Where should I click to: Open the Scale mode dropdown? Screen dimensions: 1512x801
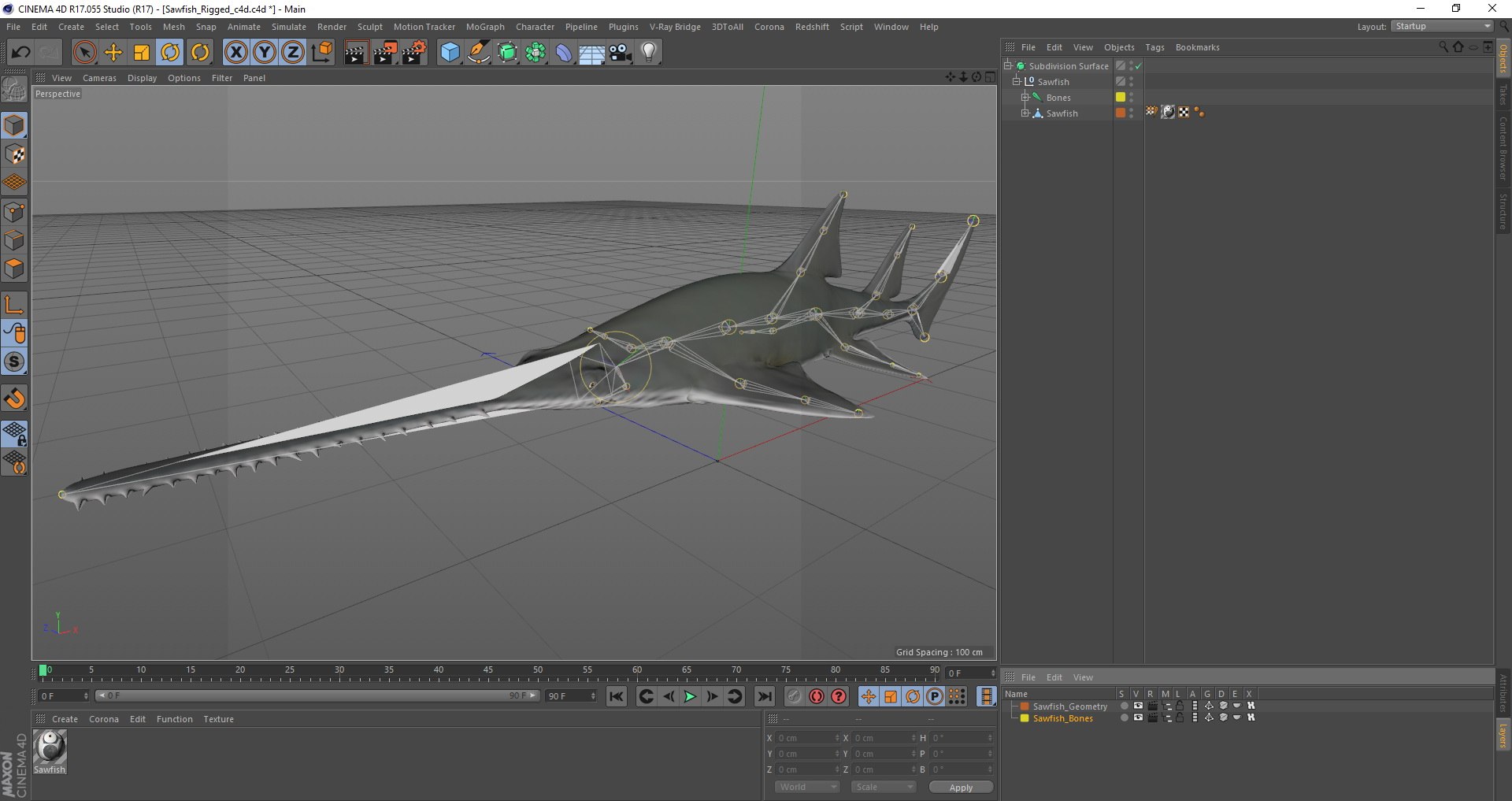click(884, 787)
